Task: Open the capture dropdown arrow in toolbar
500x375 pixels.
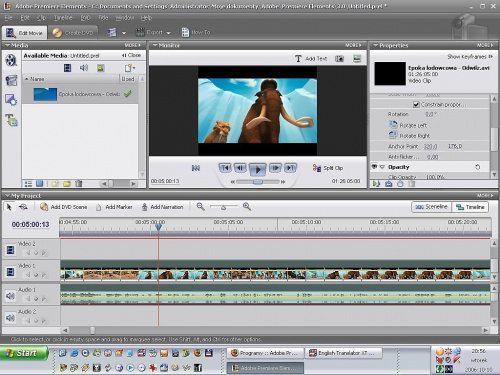Action: click(124, 33)
